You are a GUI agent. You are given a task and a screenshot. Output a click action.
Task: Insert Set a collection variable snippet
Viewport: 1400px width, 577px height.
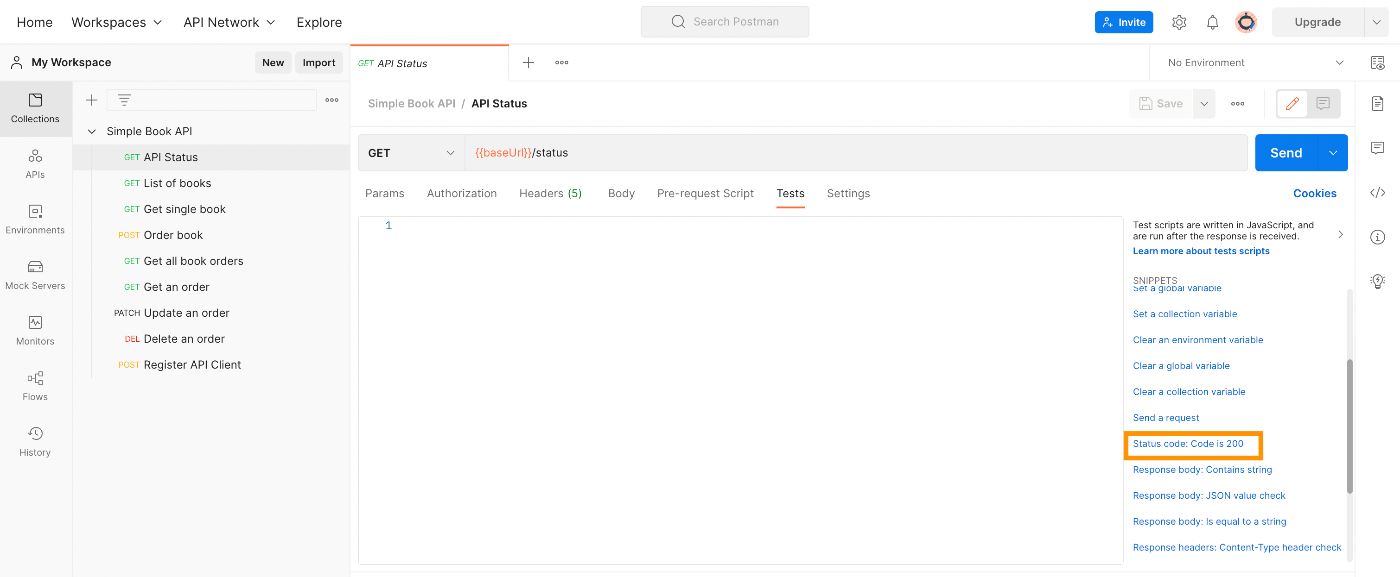coord(1184,313)
